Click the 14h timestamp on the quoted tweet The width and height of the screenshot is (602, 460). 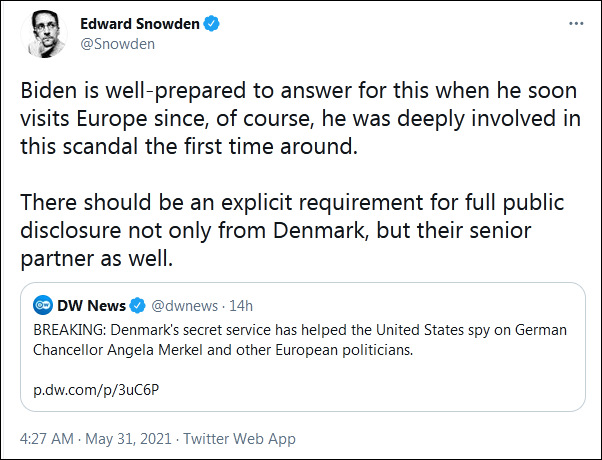(240, 304)
